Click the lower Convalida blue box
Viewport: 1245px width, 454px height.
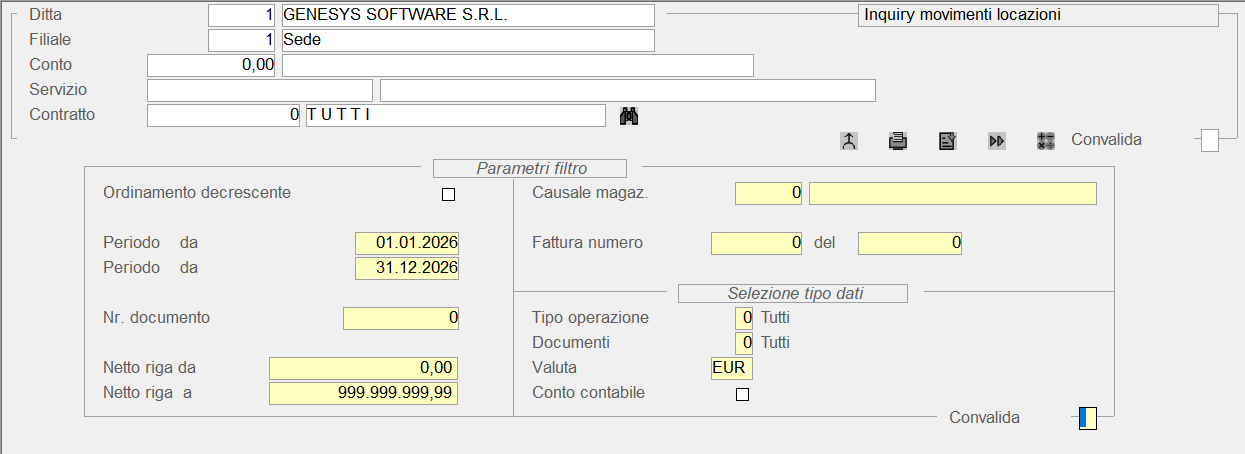(1088, 418)
